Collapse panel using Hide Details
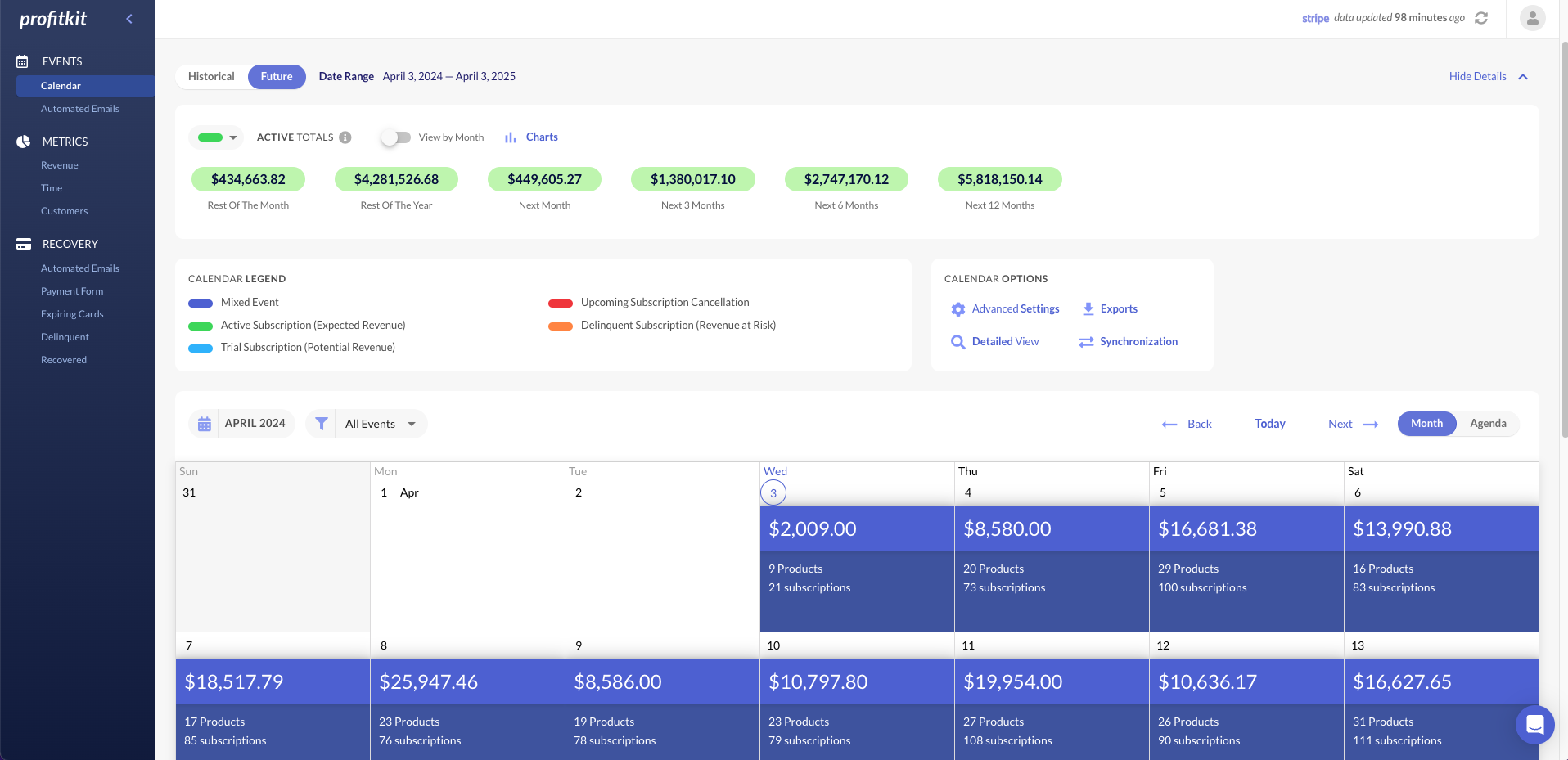Screen dimensions: 1568x760 coord(1488,77)
